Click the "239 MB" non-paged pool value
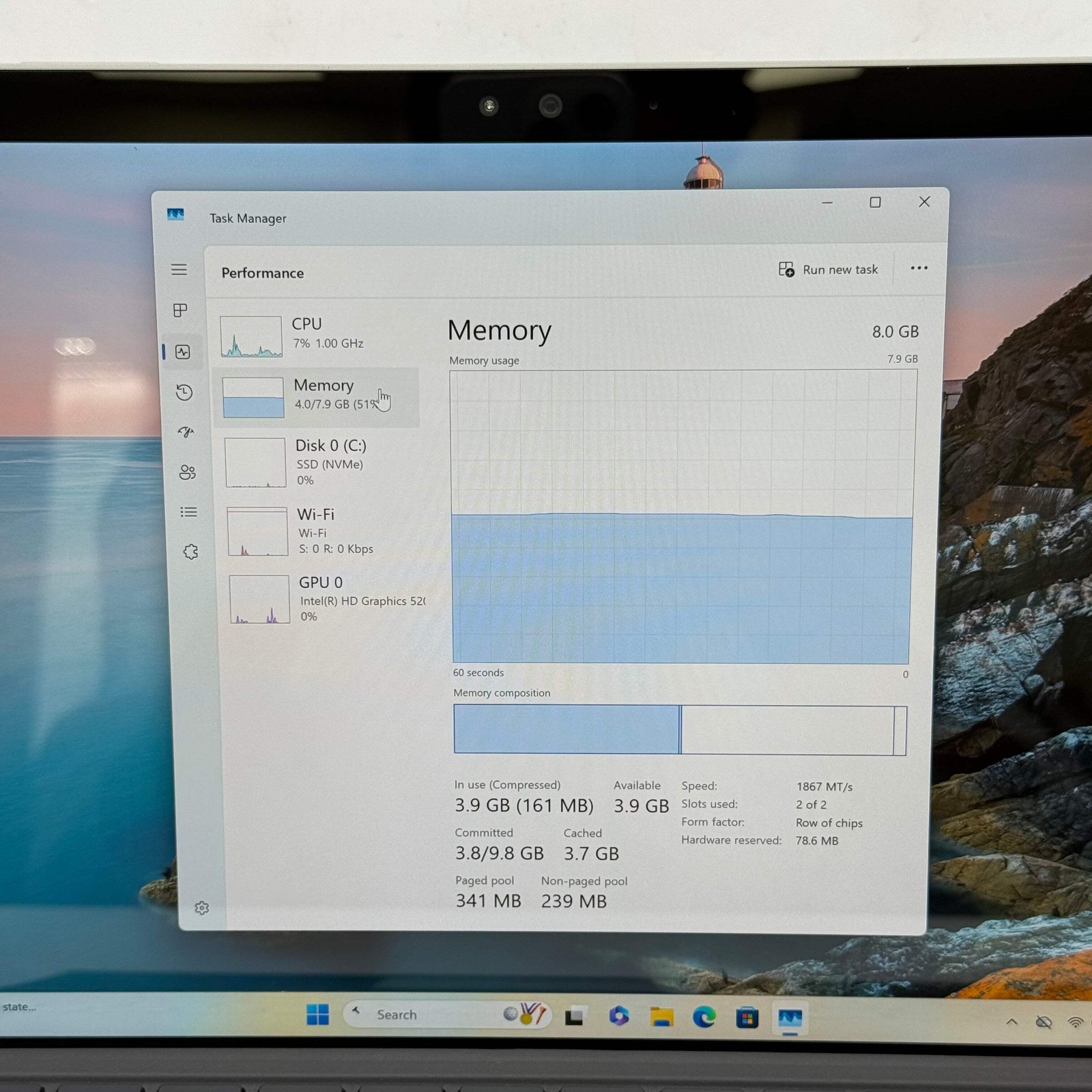Viewport: 1092px width, 1092px height. [574, 902]
